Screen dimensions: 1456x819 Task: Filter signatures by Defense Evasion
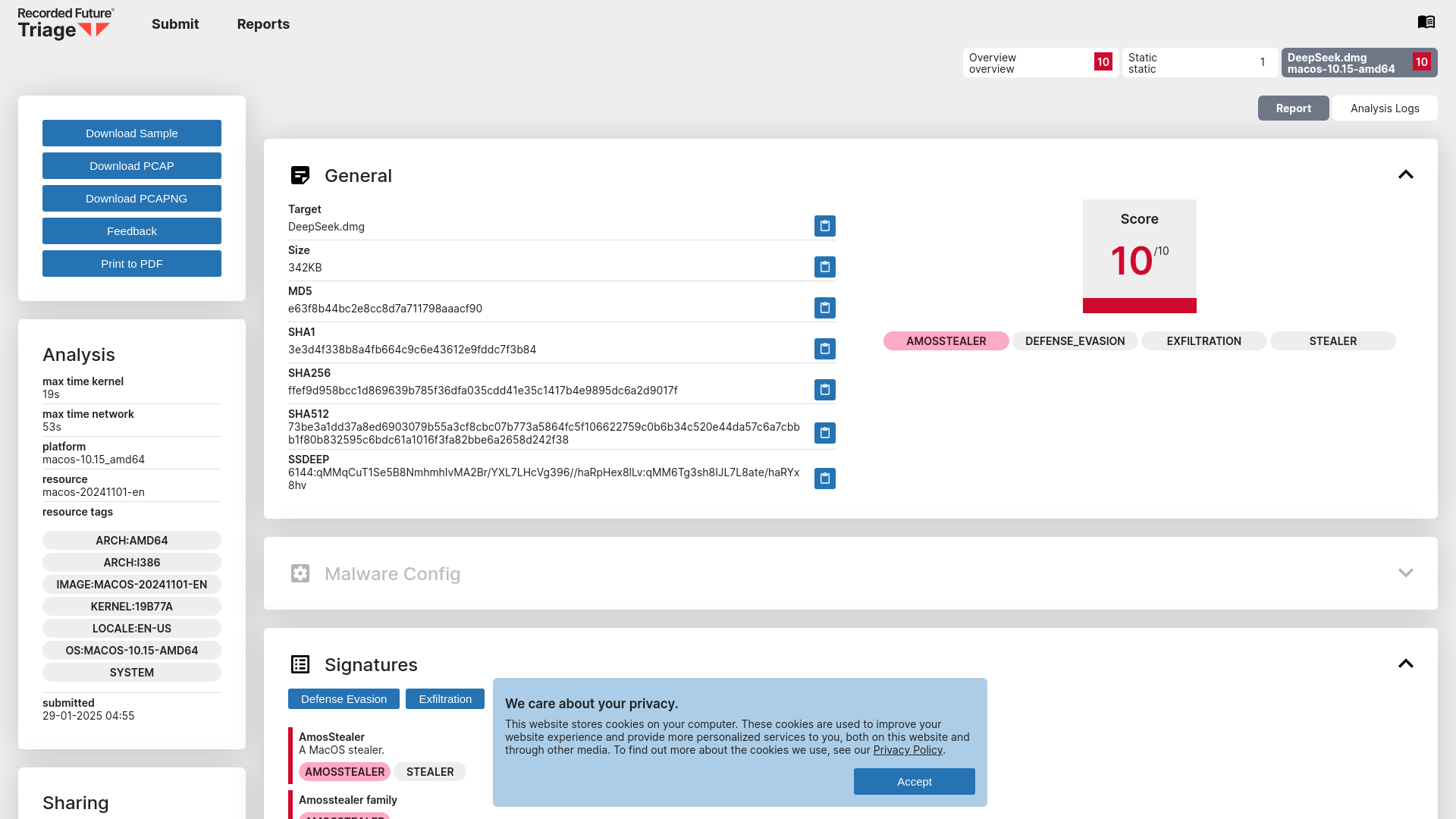click(x=344, y=699)
